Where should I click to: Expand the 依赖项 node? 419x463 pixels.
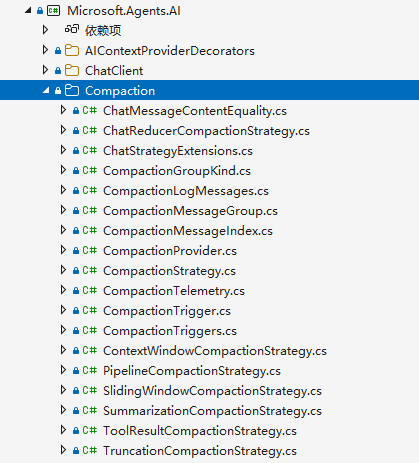pyautogui.click(x=45, y=30)
